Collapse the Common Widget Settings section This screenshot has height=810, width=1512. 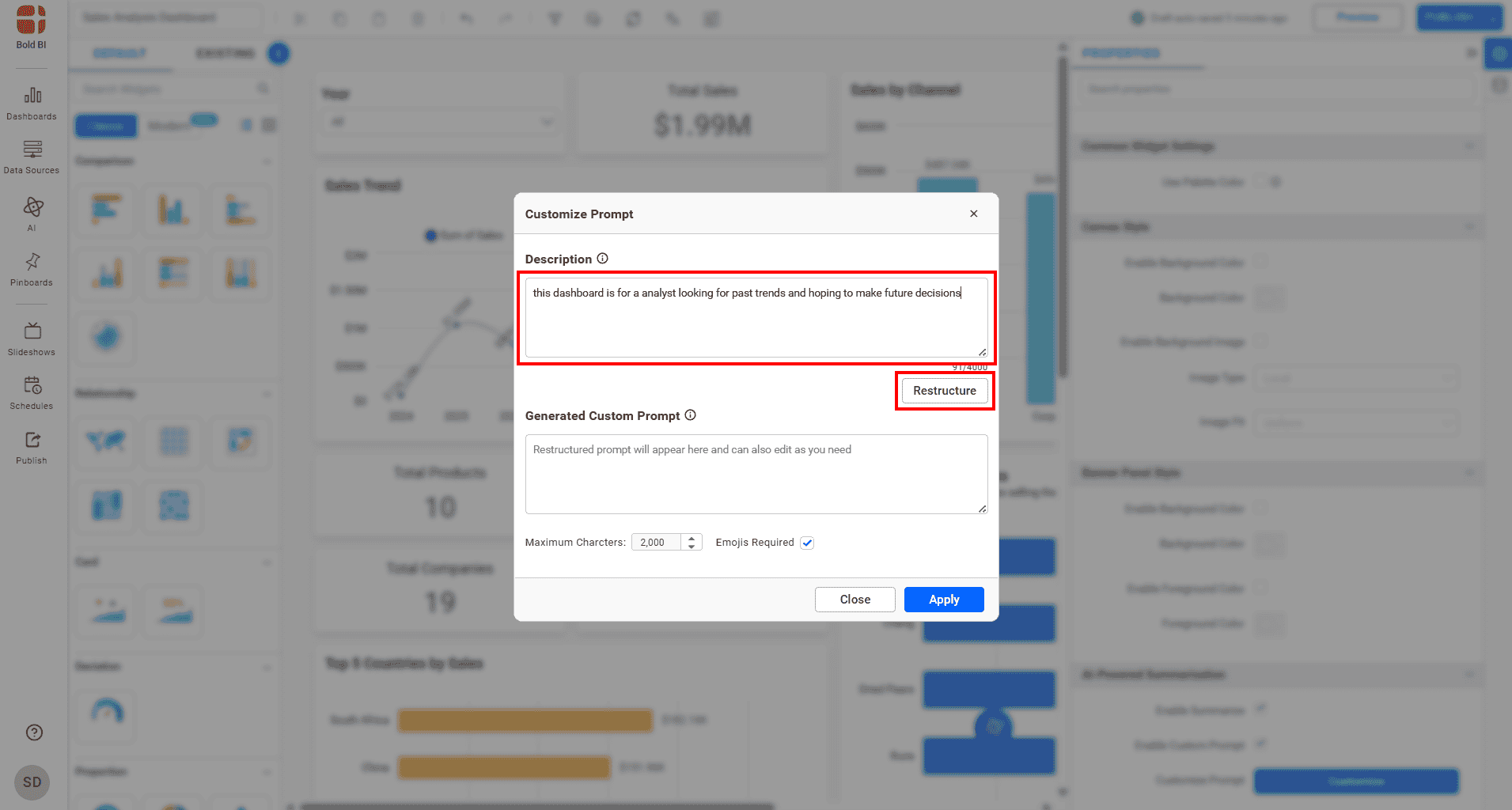[1469, 146]
